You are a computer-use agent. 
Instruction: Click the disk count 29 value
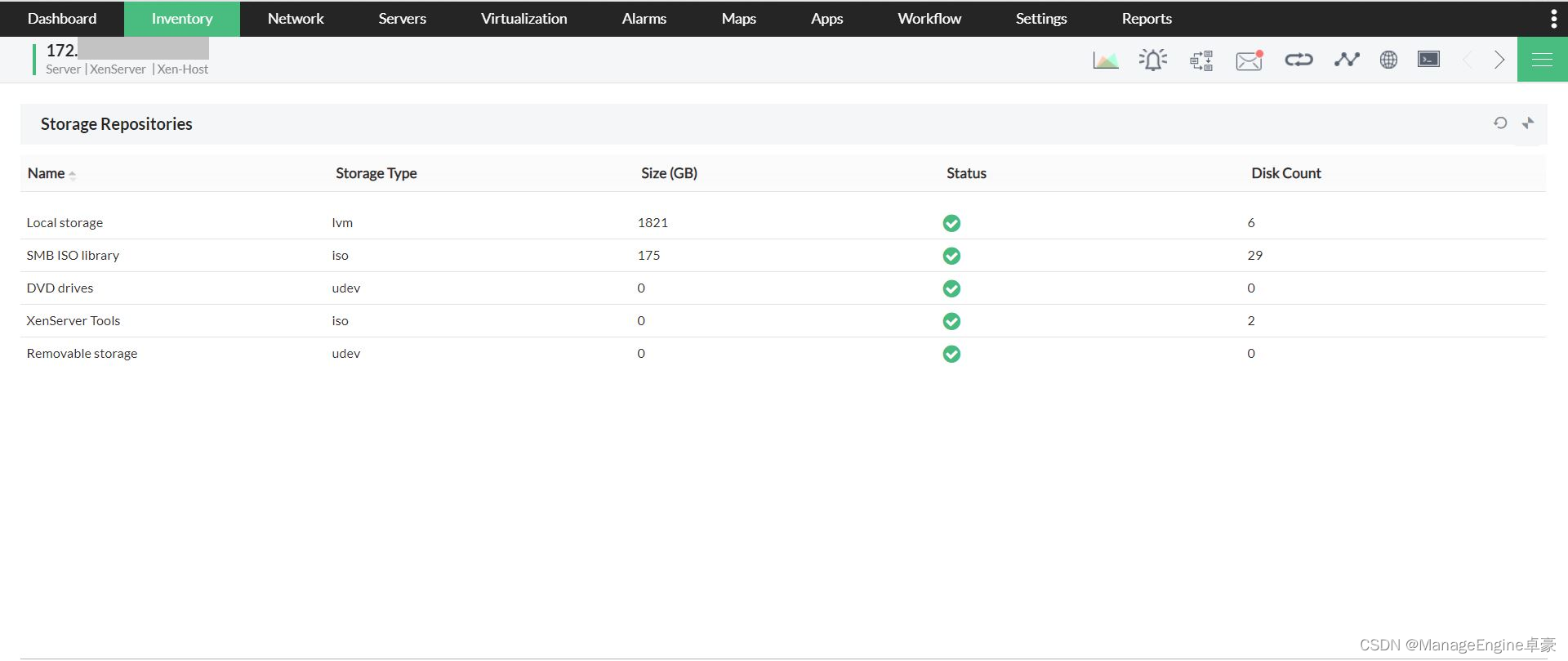[1255, 256]
